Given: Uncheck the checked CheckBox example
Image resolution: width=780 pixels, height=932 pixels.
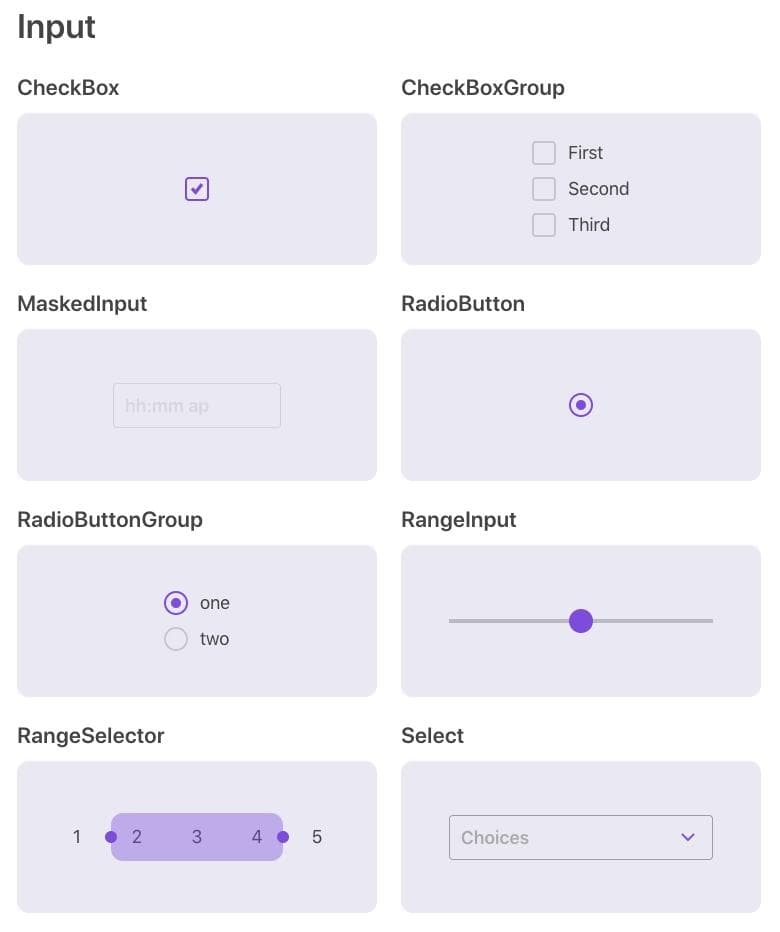Looking at the screenshot, I should point(197,189).
